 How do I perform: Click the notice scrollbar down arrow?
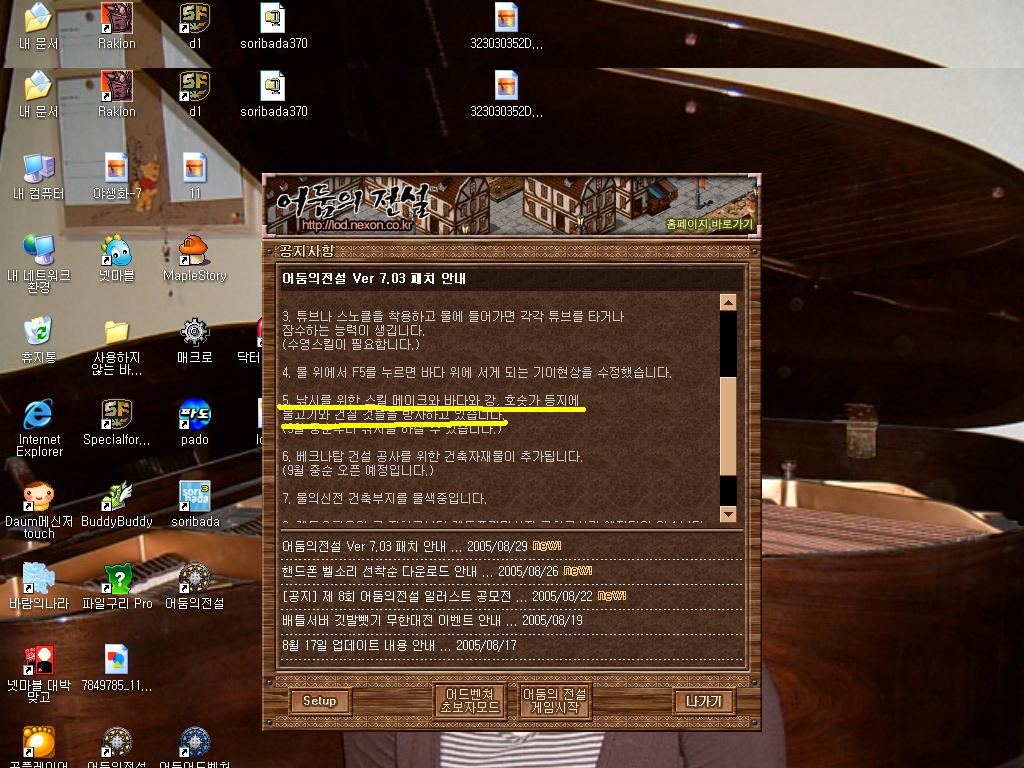(728, 514)
